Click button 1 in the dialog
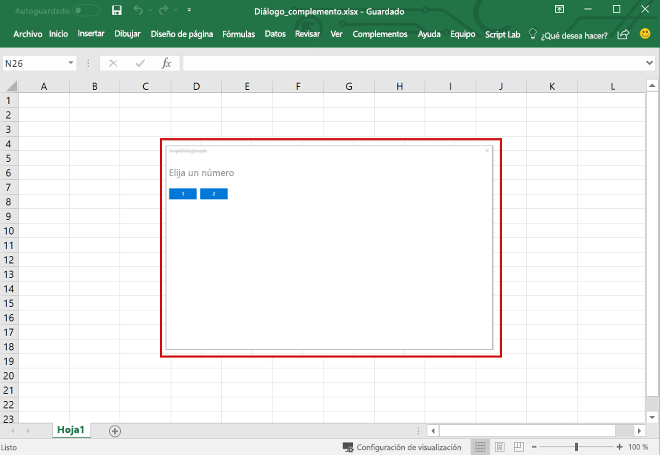This screenshot has height=455, width=660. tap(183, 194)
